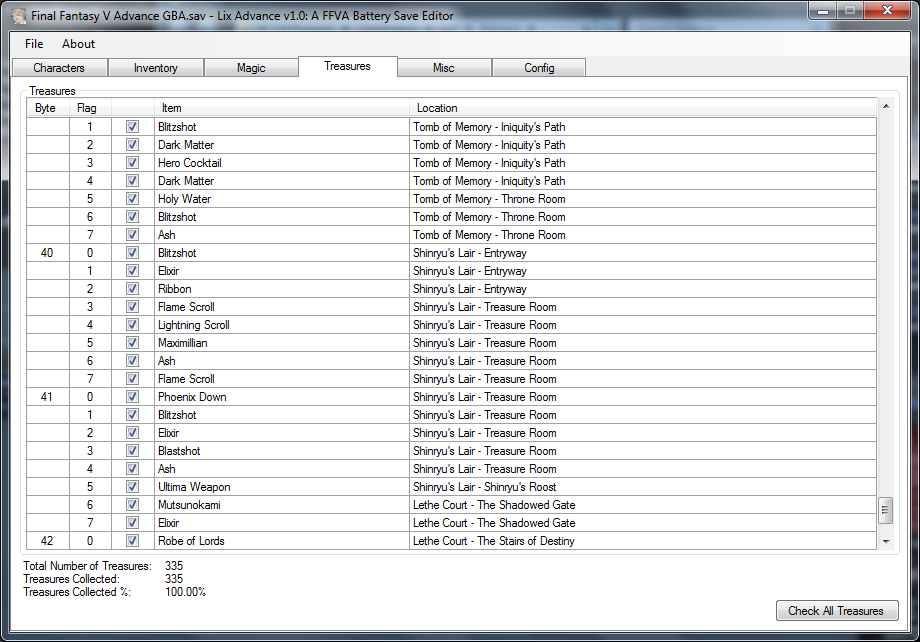Select the Mutsunokami item cell
The width and height of the screenshot is (920, 642).
282,505
